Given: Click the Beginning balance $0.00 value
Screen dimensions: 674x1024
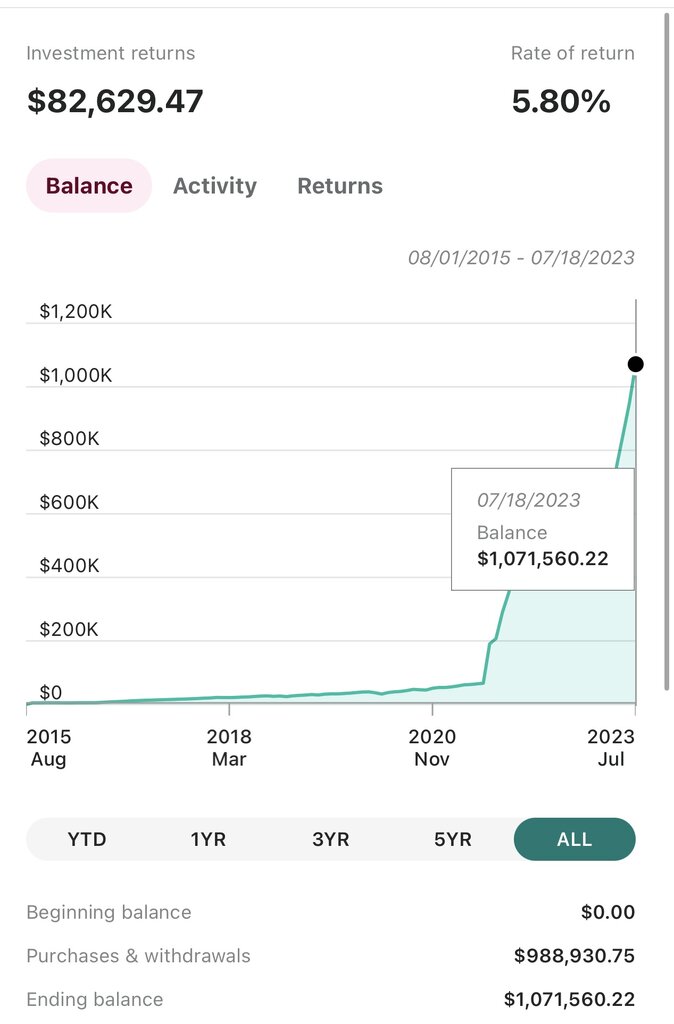Looking at the screenshot, I should (607, 912).
